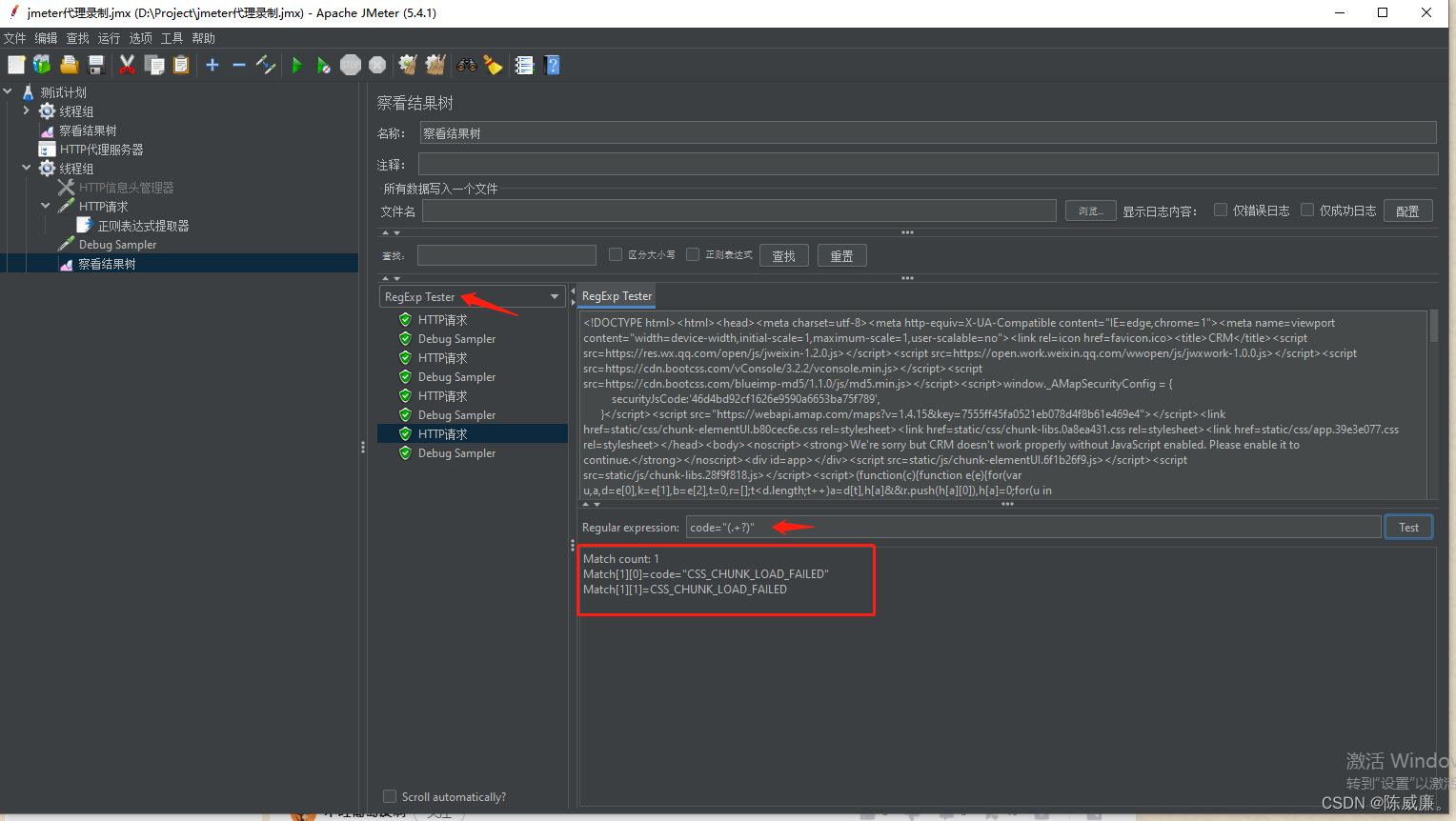Click the Toggle enable/disable icon
Image resolution: width=1456 pixels, height=821 pixels.
[266, 65]
